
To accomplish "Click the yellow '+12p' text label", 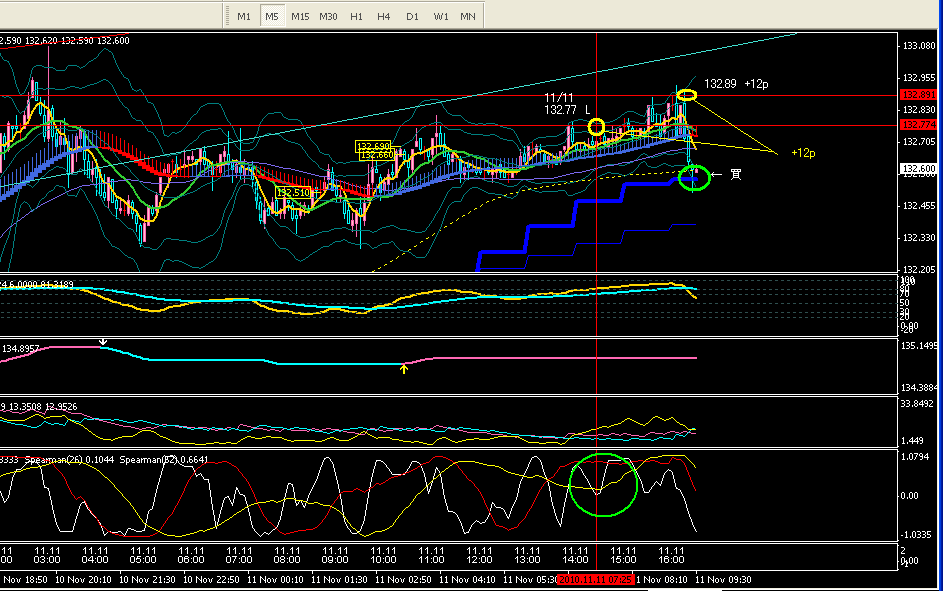I will pos(803,153).
